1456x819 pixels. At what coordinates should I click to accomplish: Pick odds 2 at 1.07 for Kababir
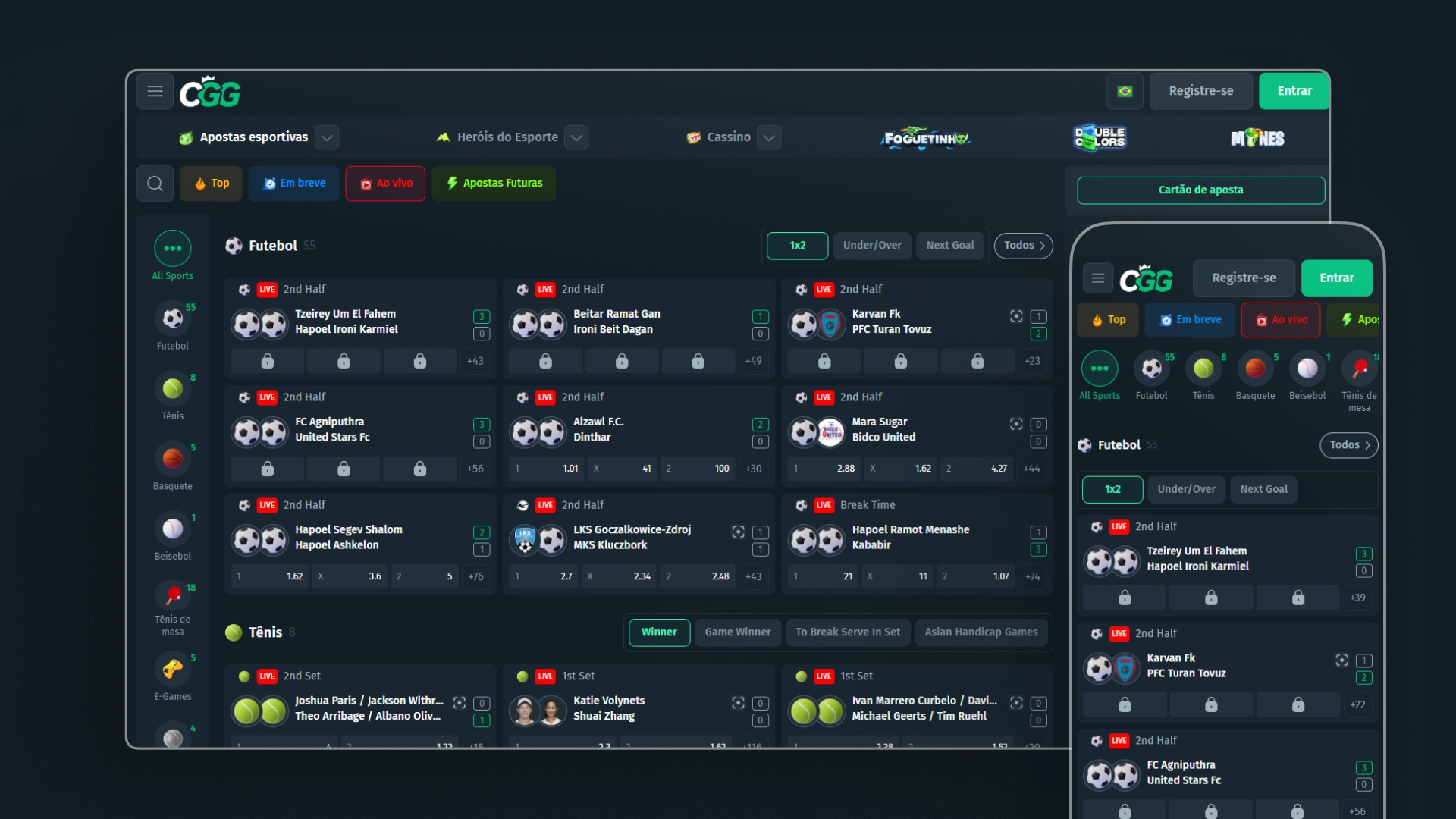coord(976,576)
